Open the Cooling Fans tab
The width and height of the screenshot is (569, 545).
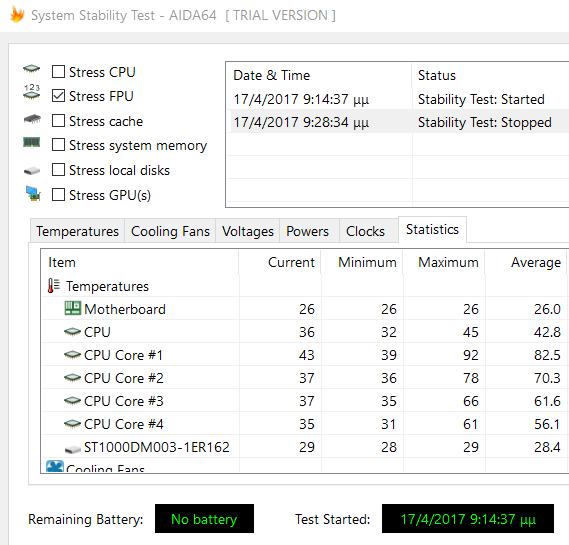pos(170,231)
